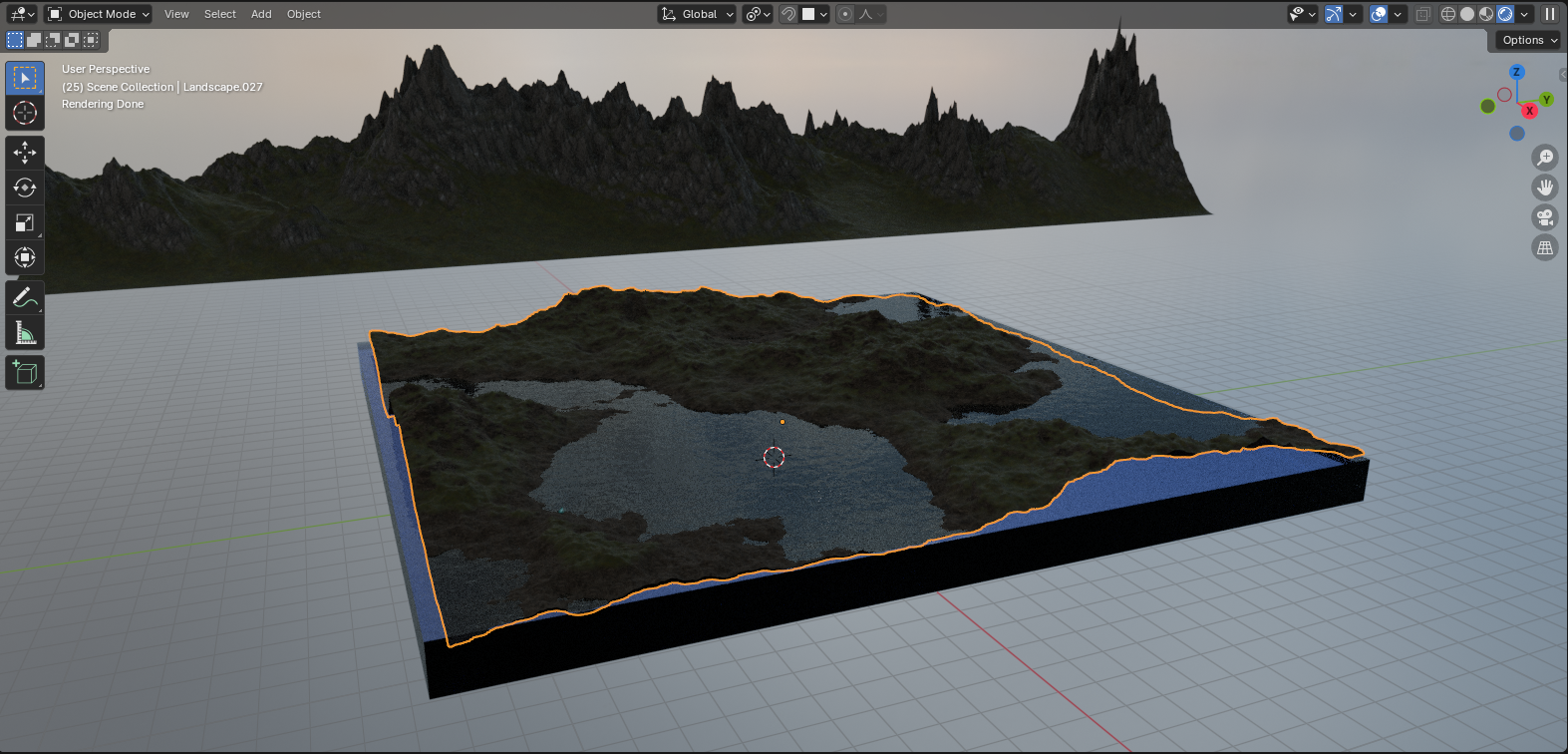Click the blue Z axis gizmo
This screenshot has height=754, width=1568.
tap(1517, 72)
